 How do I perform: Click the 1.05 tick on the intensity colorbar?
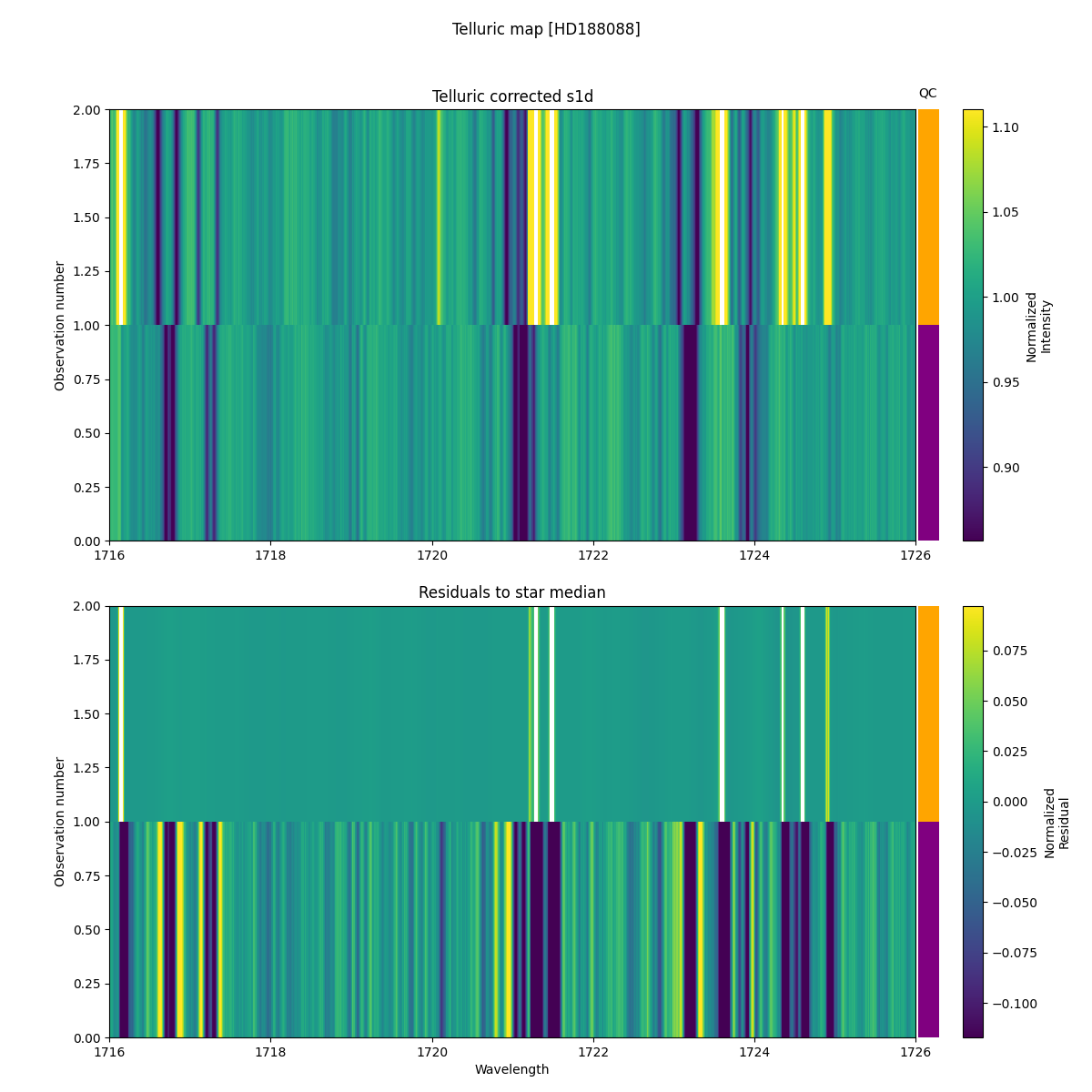point(1004,212)
